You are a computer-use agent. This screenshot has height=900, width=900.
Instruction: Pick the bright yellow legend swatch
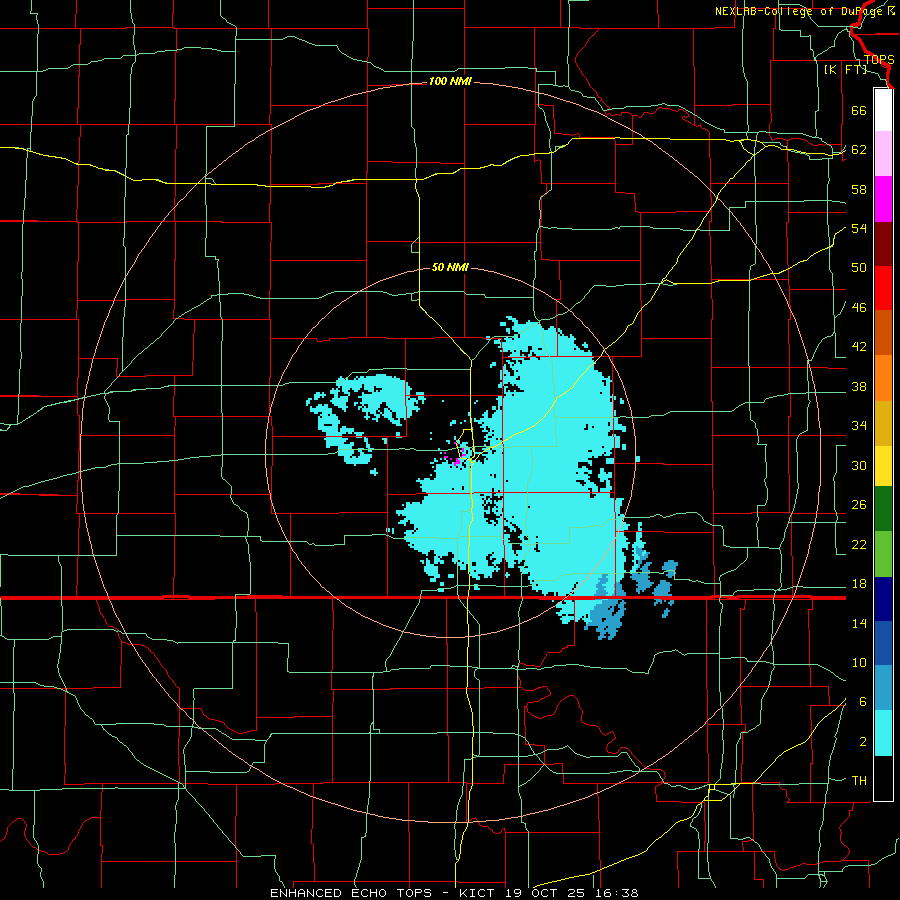coord(883,466)
